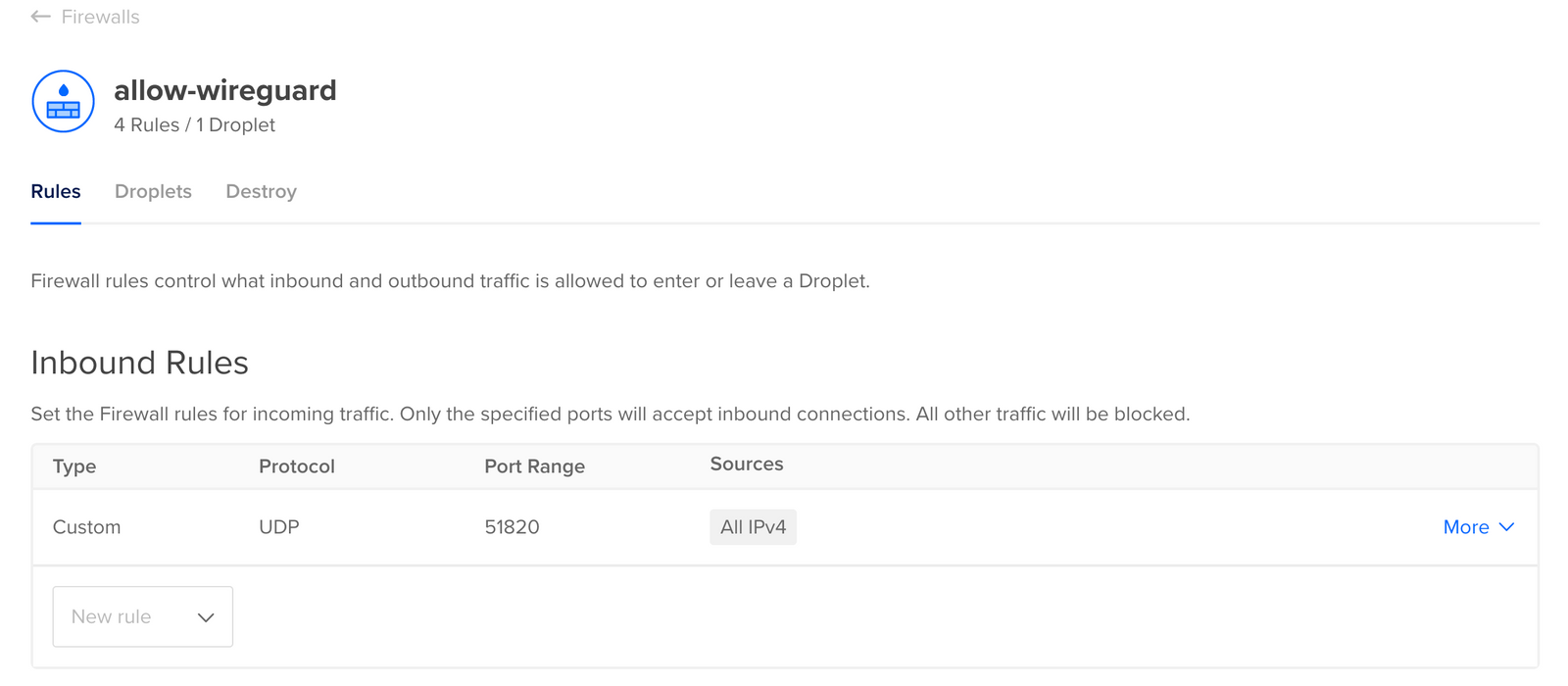Click the blue firewall droplet icon
Viewport: 1568px width, 686px height.
pyautogui.click(x=63, y=101)
